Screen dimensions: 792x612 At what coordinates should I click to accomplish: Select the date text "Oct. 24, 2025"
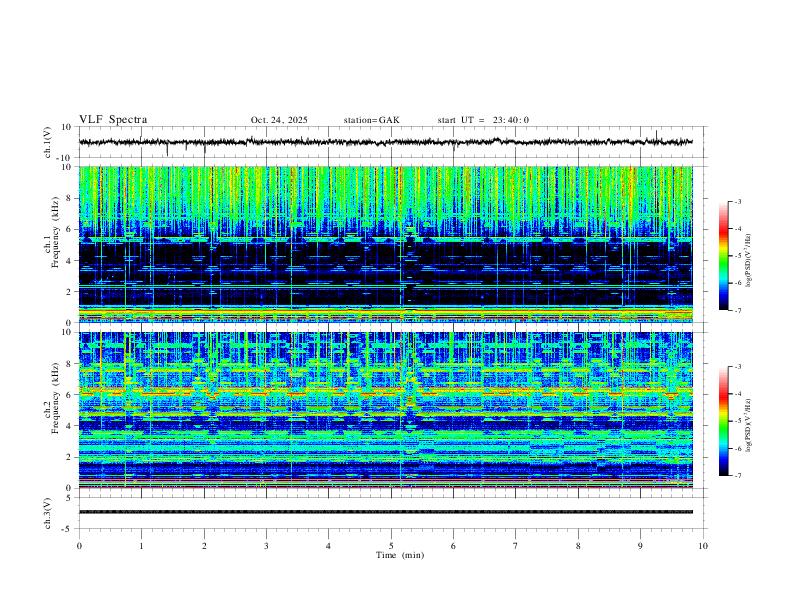click(279, 120)
